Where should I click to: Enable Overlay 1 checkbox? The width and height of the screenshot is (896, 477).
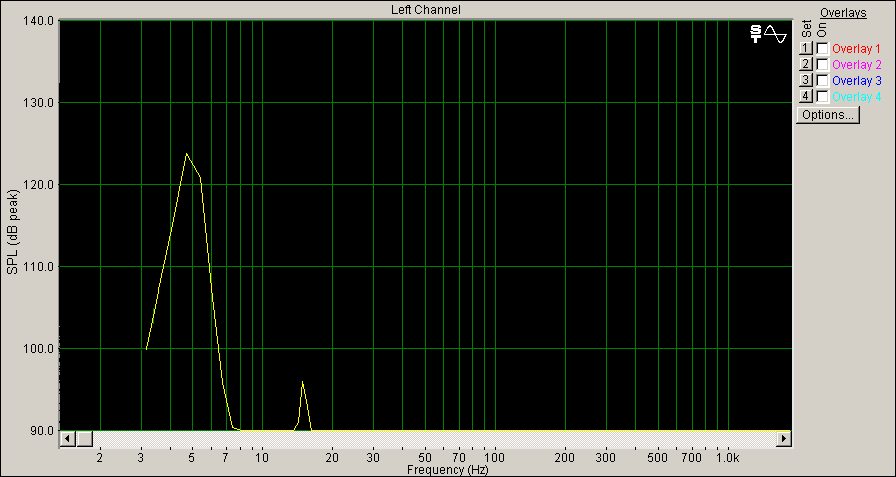point(822,49)
